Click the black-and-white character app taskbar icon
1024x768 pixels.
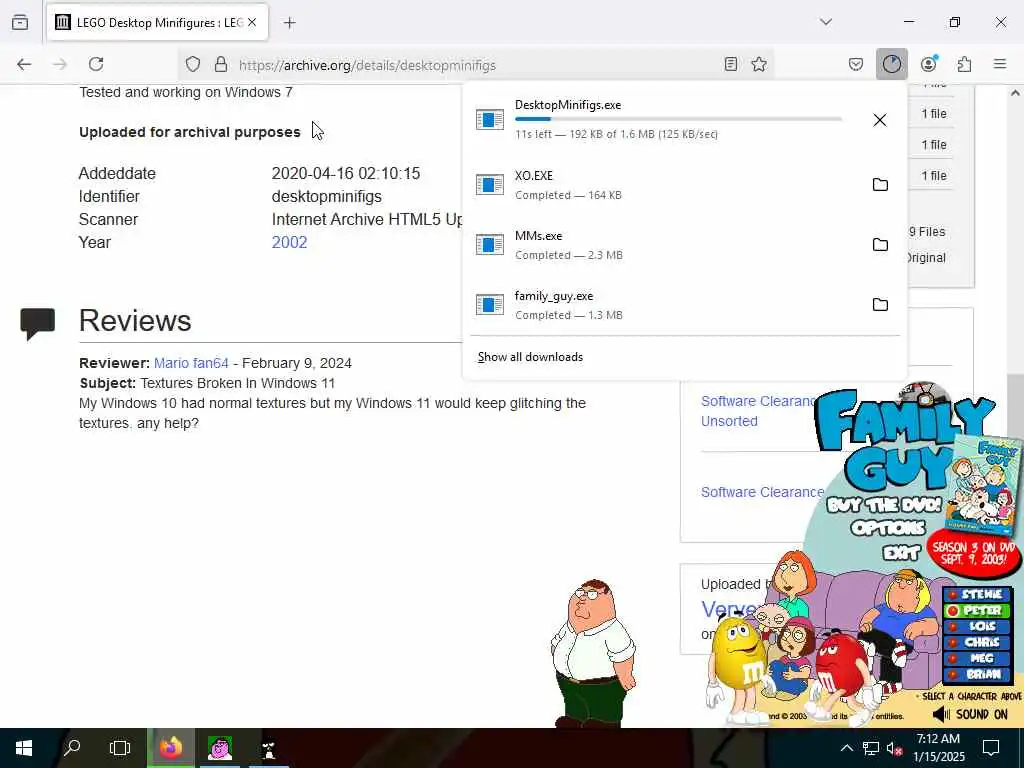point(268,748)
